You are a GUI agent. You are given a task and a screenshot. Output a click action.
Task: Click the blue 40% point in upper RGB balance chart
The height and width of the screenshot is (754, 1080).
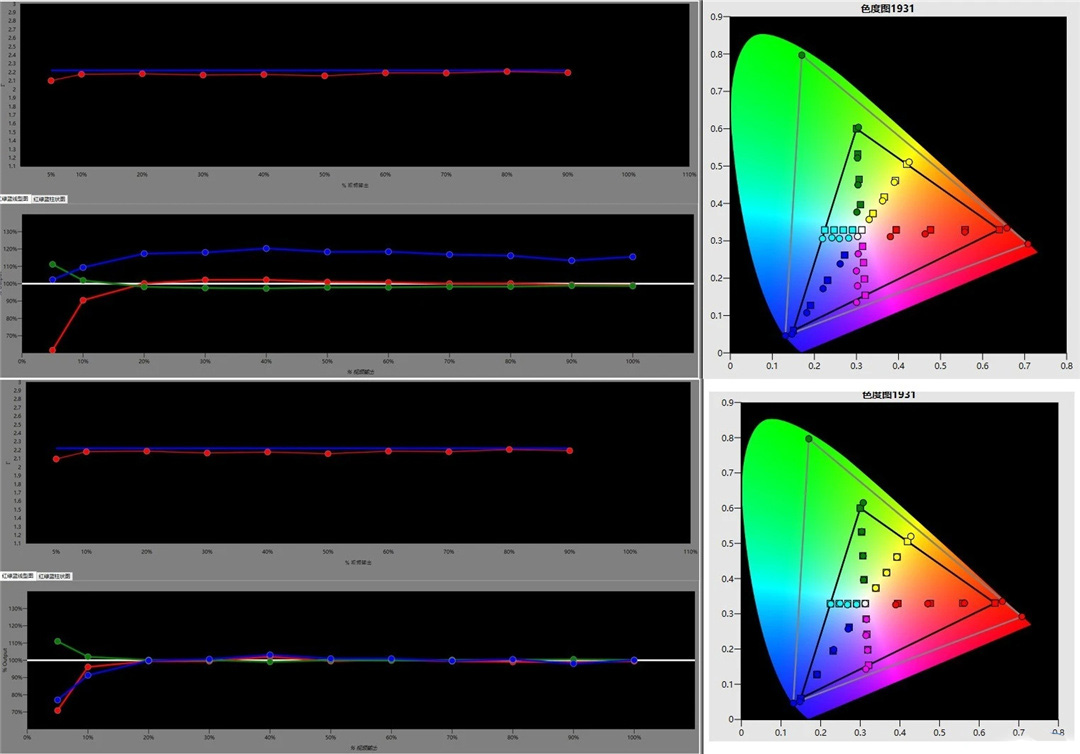click(267, 249)
